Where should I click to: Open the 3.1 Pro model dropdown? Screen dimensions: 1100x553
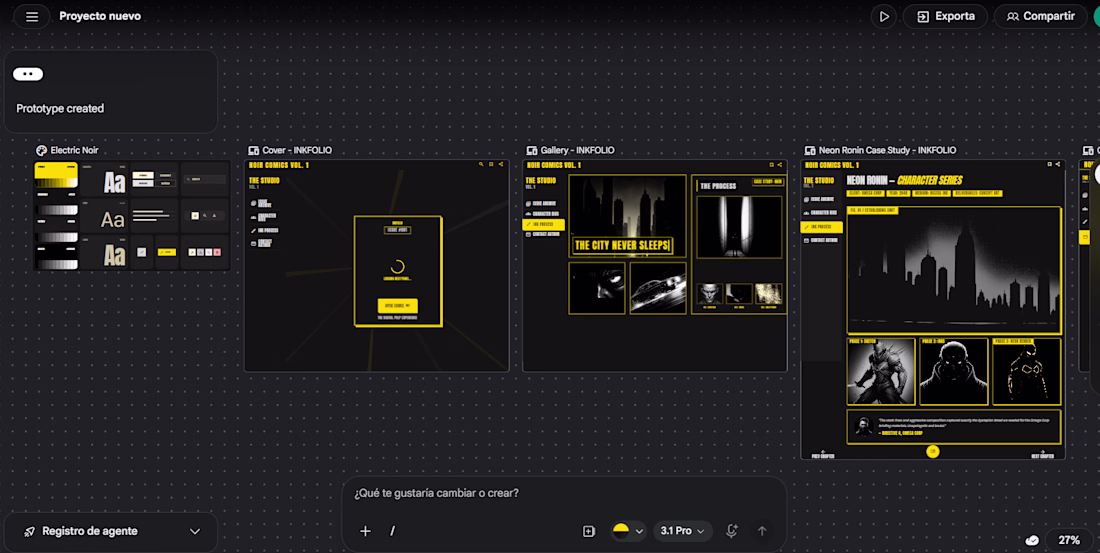[682, 531]
